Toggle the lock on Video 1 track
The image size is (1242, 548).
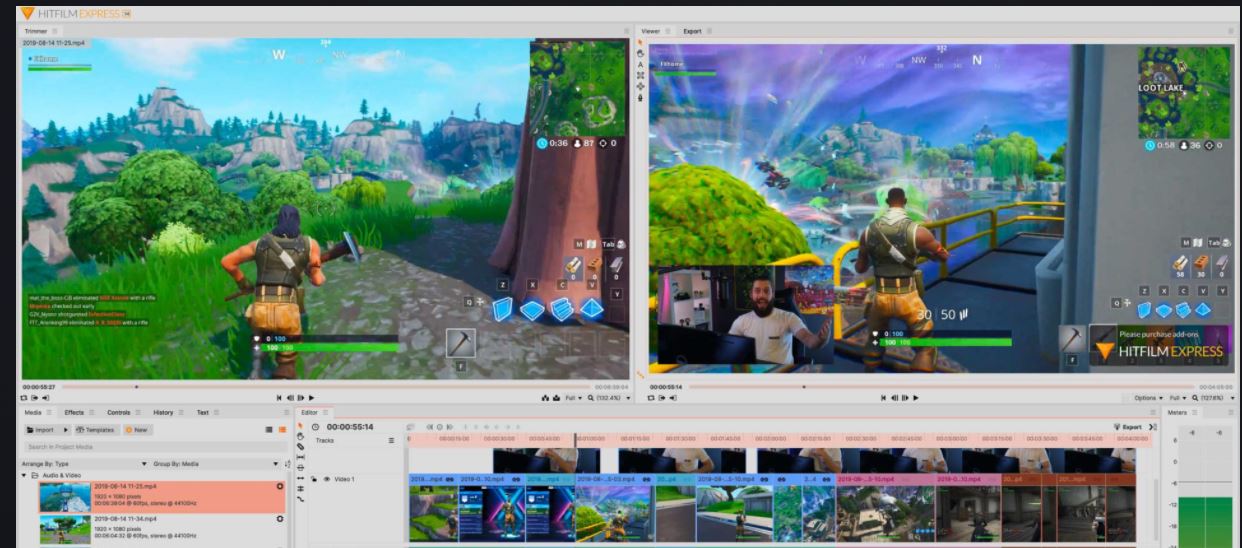click(x=315, y=479)
